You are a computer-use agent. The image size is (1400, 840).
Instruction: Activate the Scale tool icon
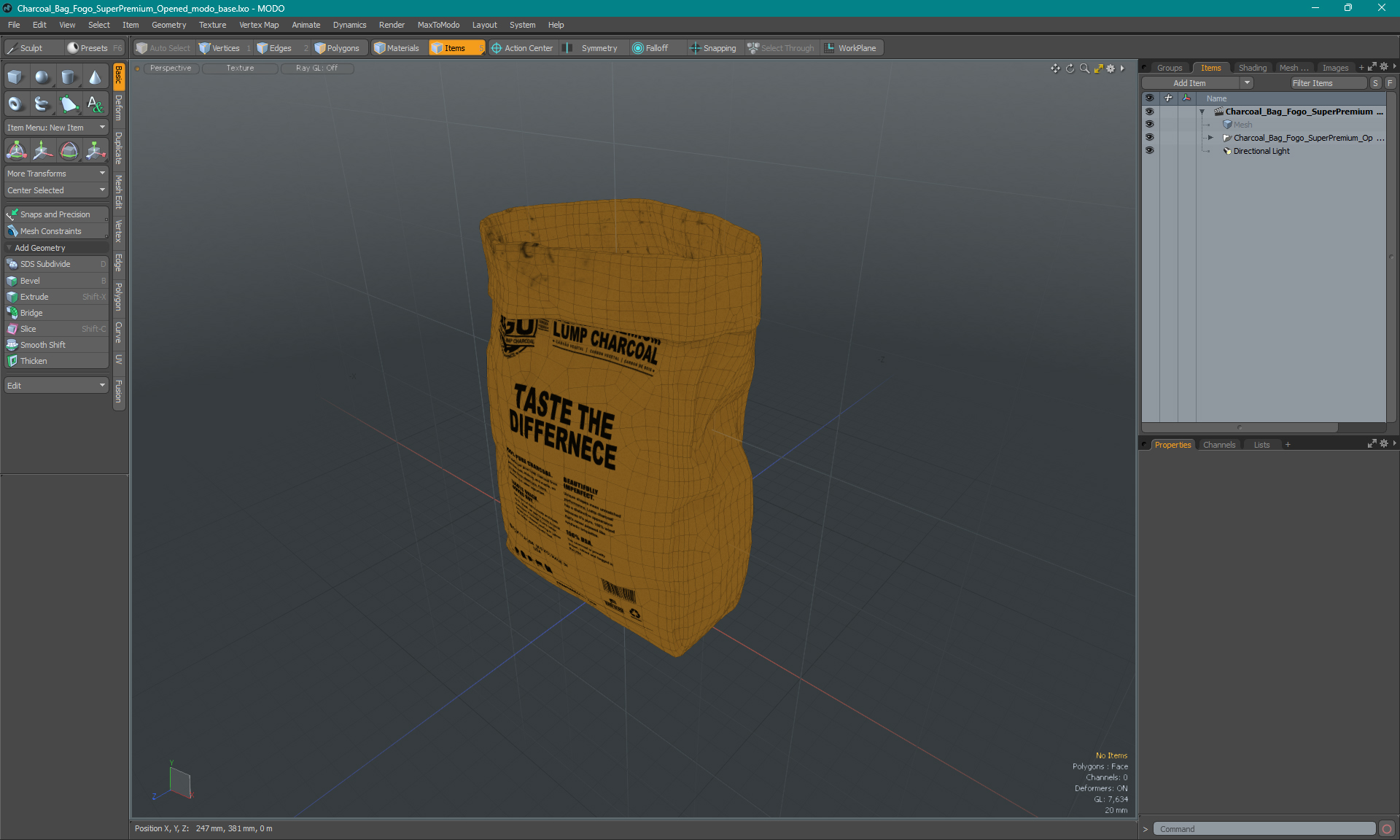96,151
